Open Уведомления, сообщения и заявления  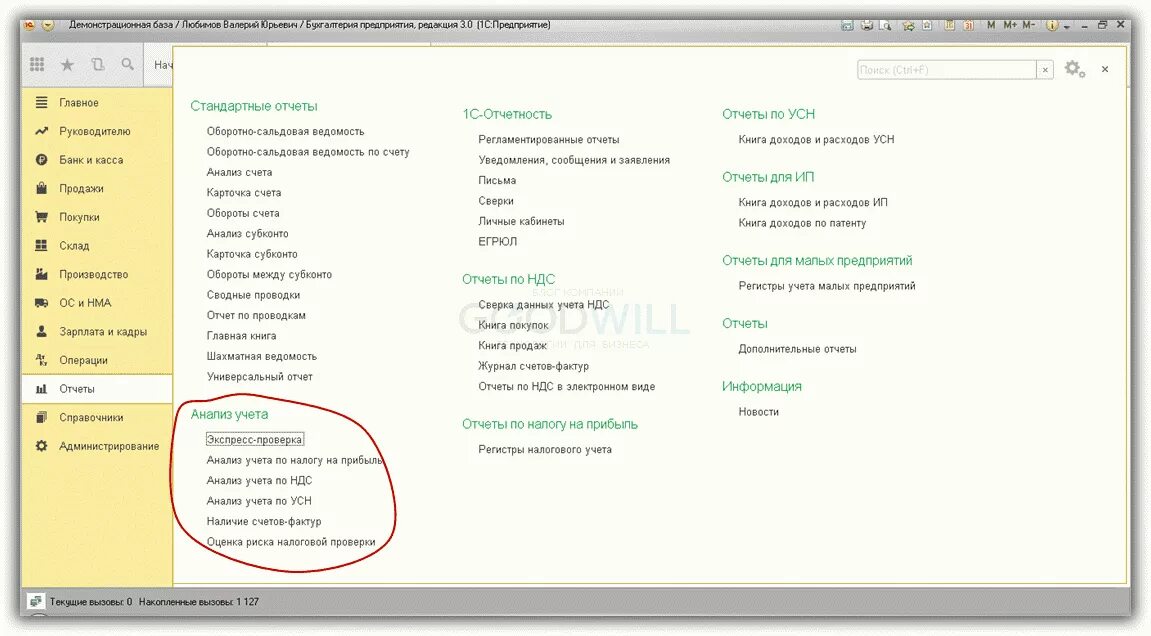pyautogui.click(x=574, y=160)
